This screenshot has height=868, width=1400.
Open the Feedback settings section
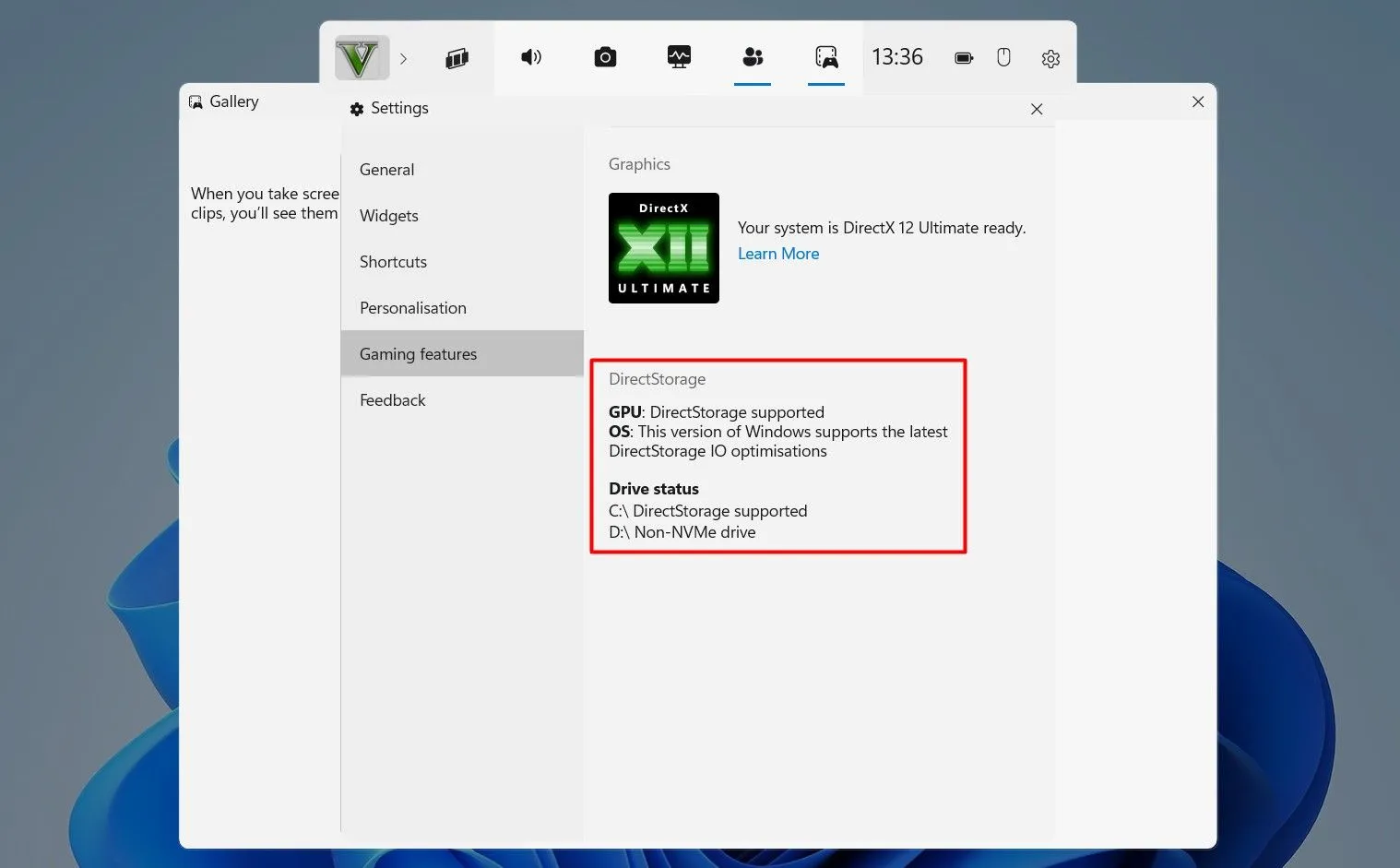click(392, 400)
